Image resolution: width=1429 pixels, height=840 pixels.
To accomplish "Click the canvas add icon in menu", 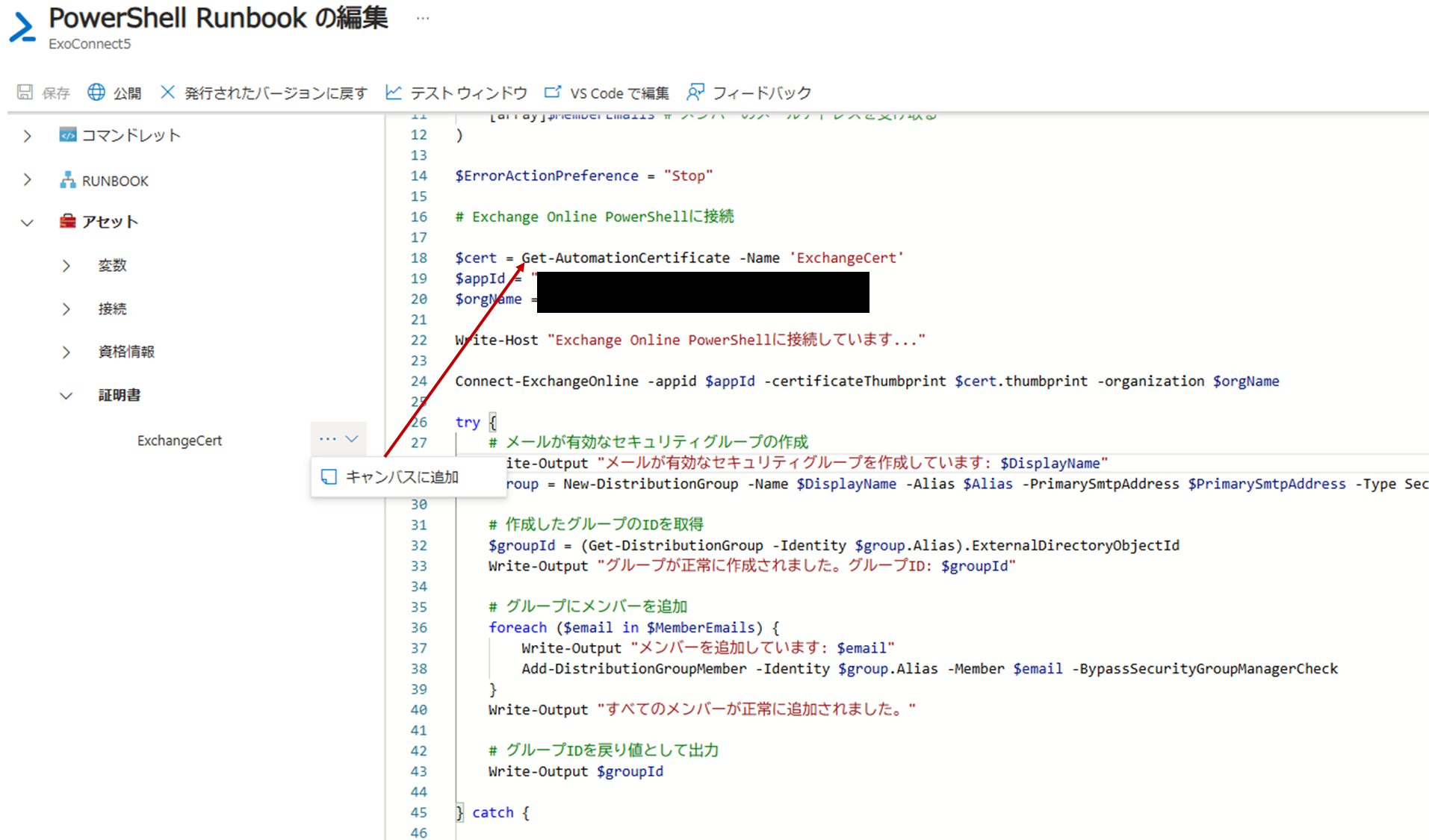I will 329,476.
